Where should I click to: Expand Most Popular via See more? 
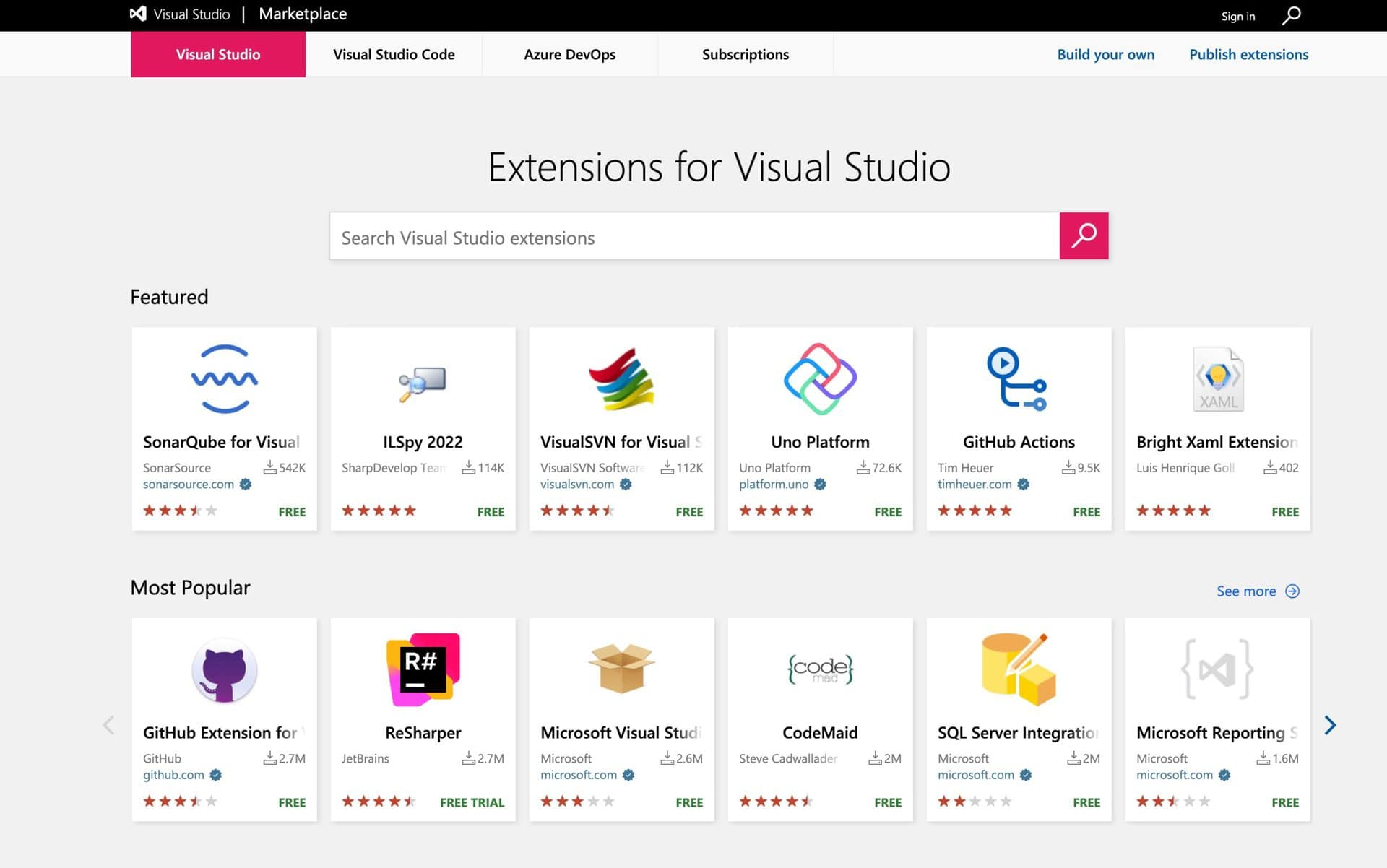point(1257,591)
